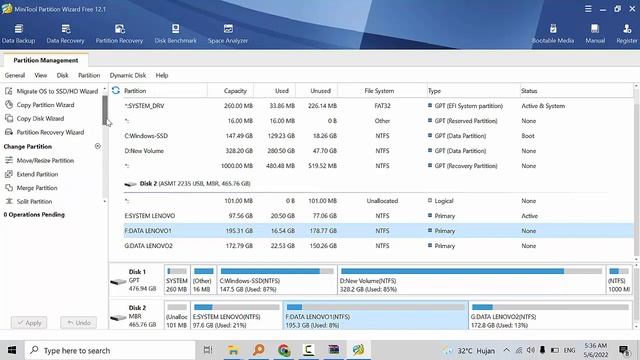Image resolution: width=640 pixels, height=360 pixels.
Task: Click the taskbar search box
Action: (110, 350)
